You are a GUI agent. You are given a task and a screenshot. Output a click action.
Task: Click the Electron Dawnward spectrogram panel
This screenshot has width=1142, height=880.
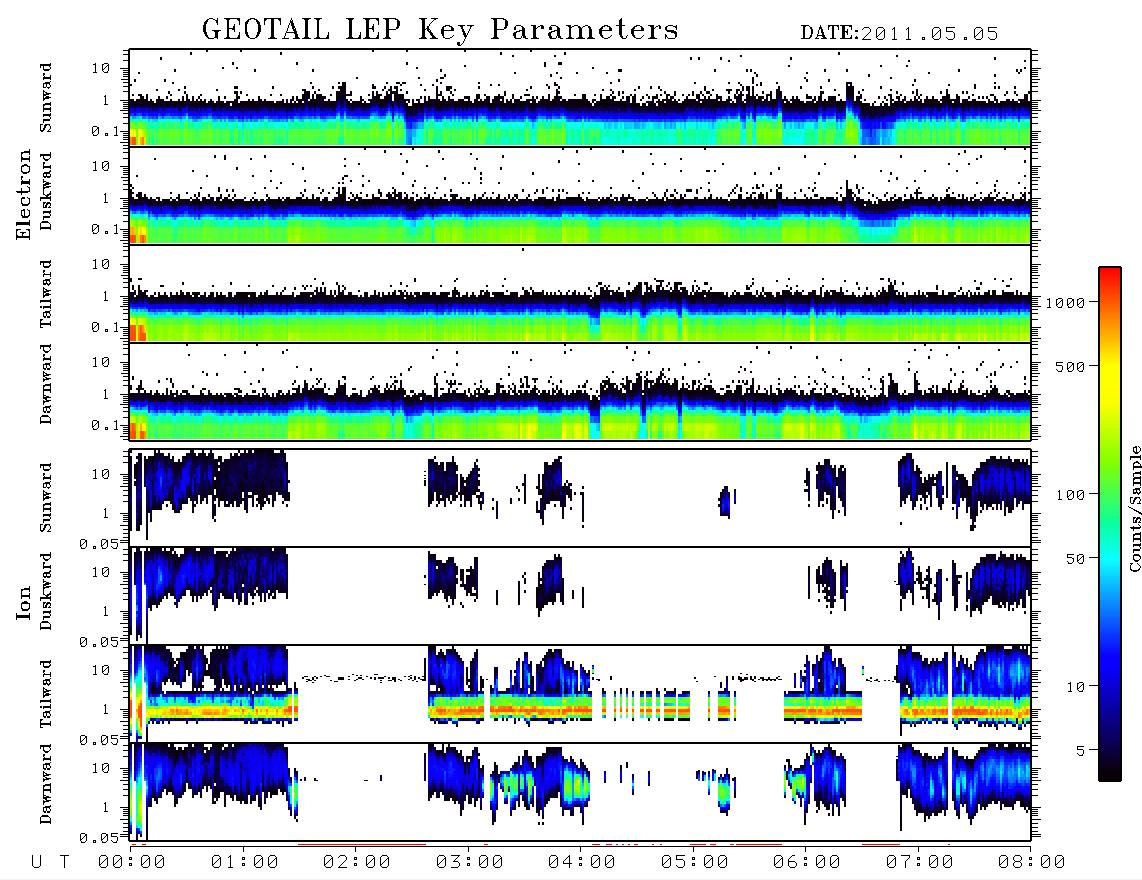(x=580, y=392)
